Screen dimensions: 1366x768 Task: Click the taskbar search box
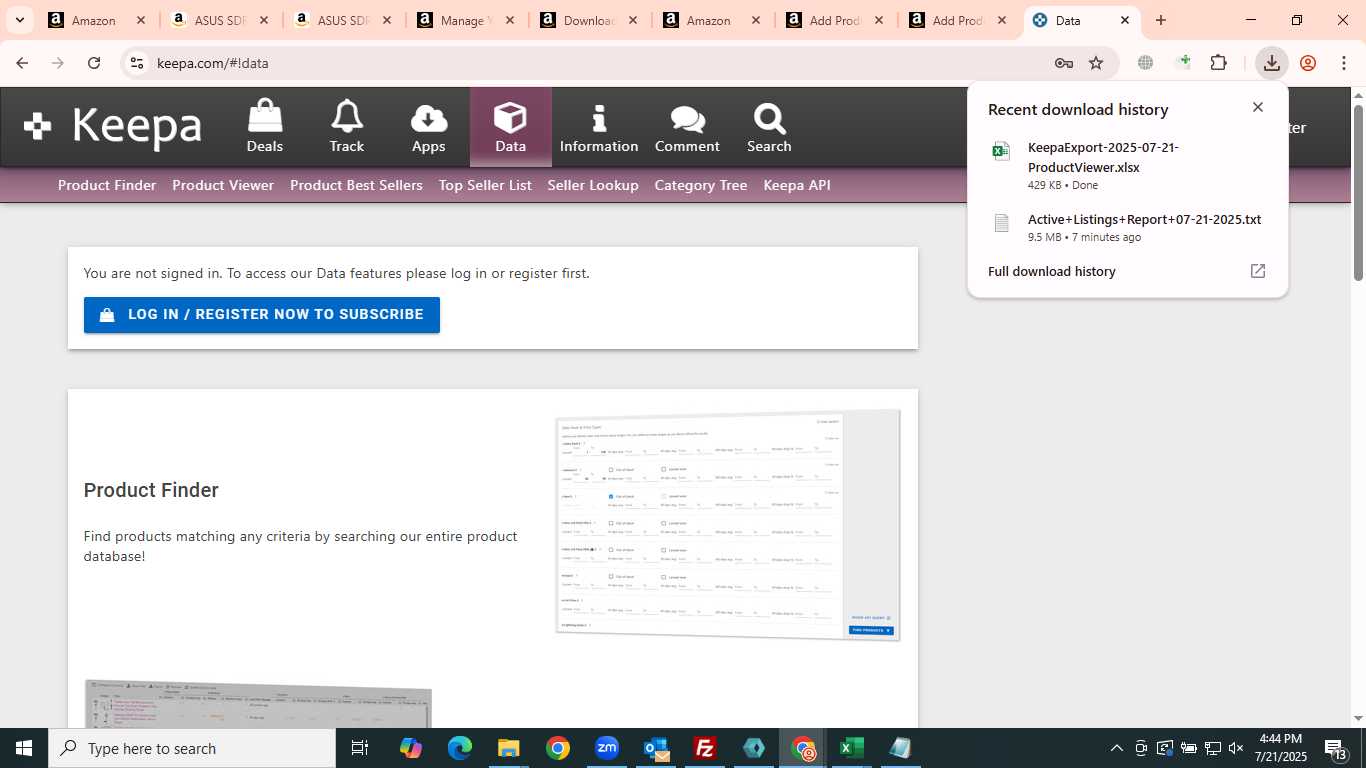click(192, 748)
